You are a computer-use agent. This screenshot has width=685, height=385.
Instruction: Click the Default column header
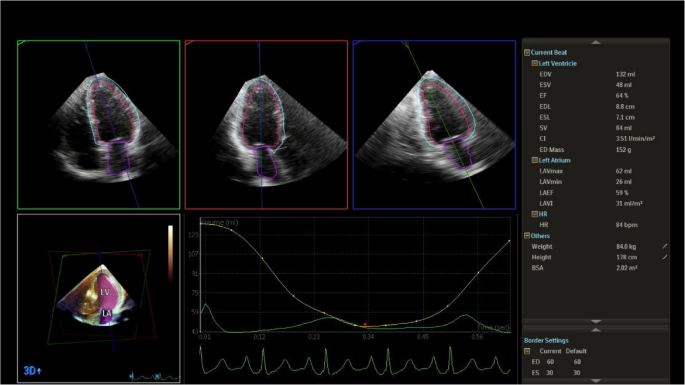point(576,351)
